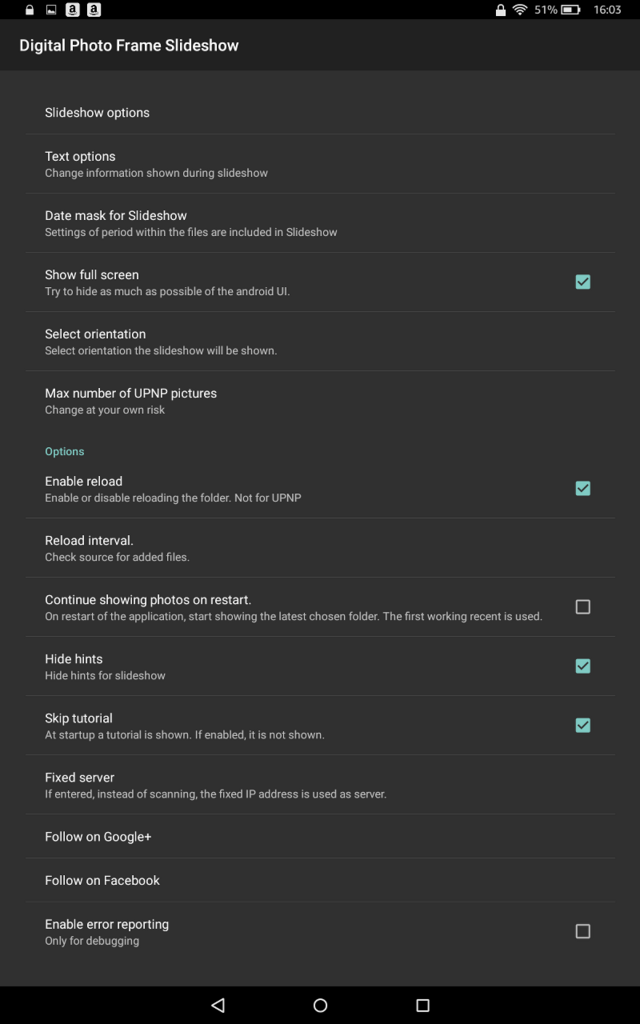Tap the Wi-Fi status icon
This screenshot has width=640, height=1024.
520,10
